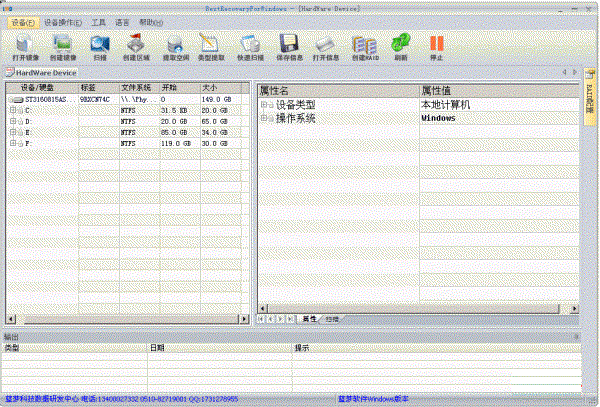Select the 类型提取 (type extraction) tool
The width and height of the screenshot is (600, 407).
(209, 43)
